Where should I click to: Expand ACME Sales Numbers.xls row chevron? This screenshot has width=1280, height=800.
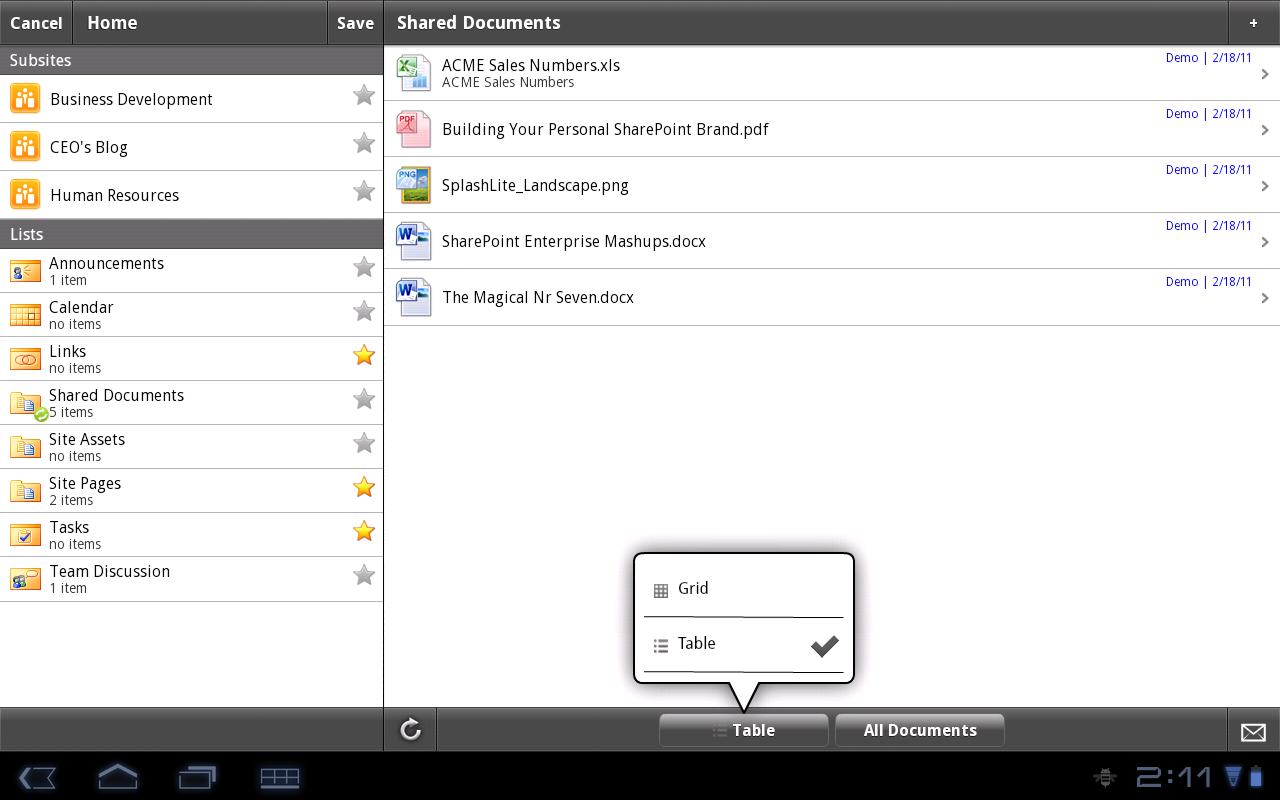pos(1265,74)
